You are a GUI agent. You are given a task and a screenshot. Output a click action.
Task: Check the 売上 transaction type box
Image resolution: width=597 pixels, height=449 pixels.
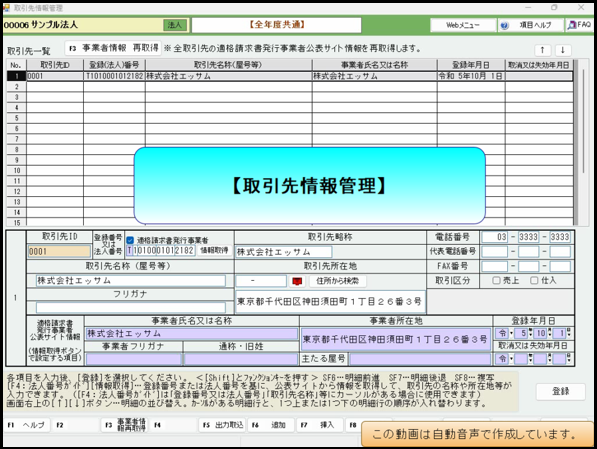click(x=496, y=280)
